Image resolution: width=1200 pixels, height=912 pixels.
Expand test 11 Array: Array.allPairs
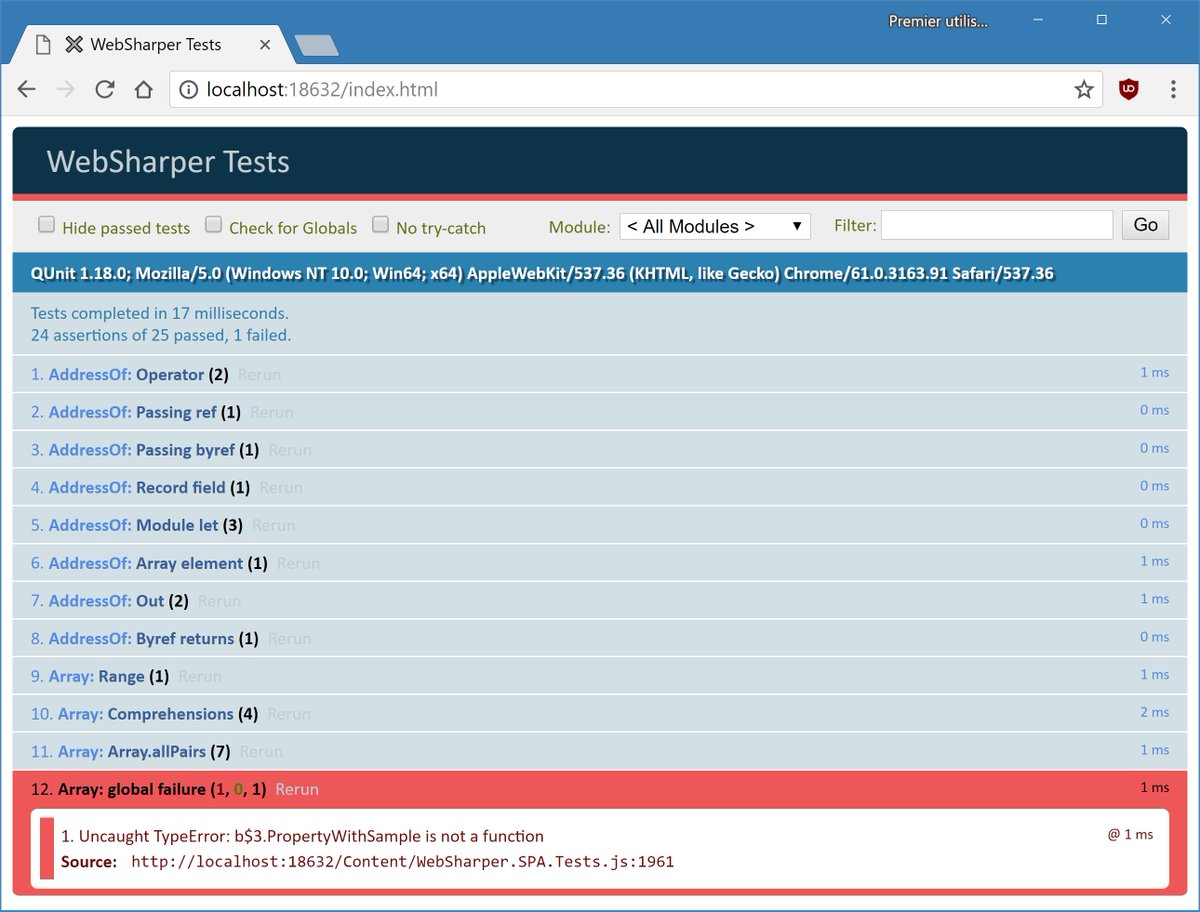(131, 751)
